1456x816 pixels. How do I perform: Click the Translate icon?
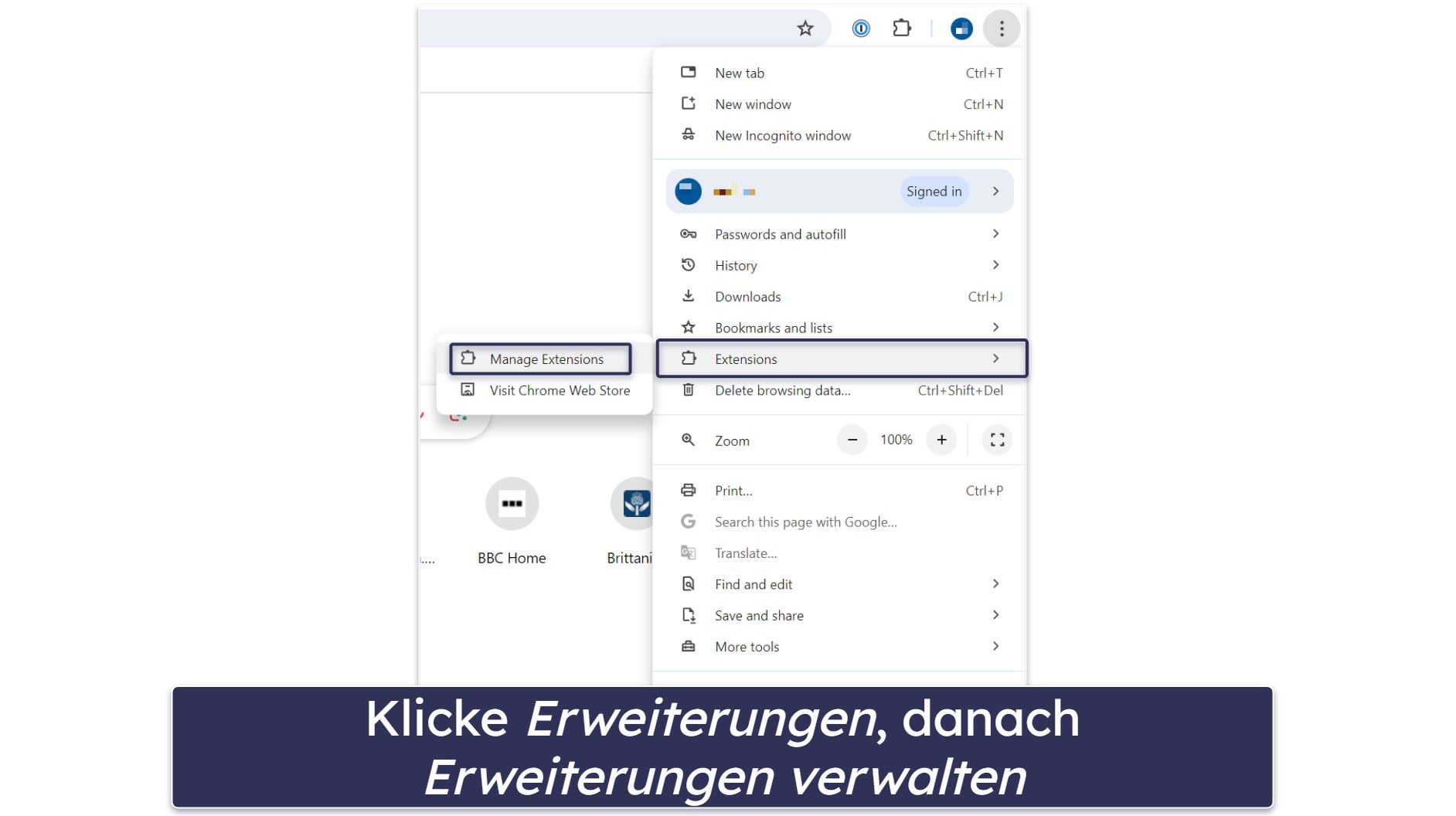(x=688, y=553)
